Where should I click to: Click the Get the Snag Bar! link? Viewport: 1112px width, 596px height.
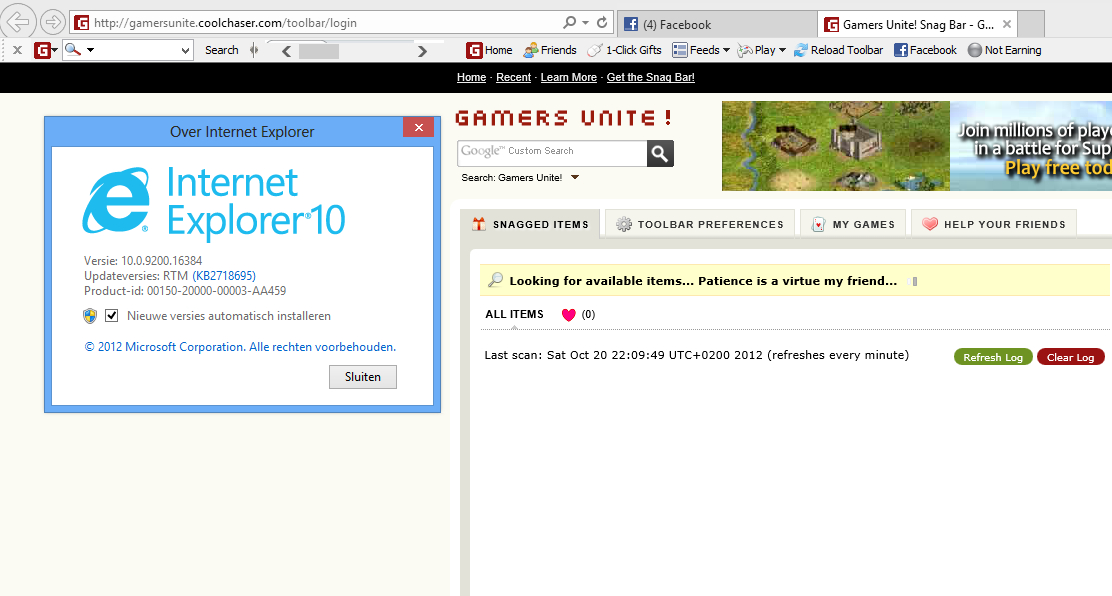click(x=650, y=77)
